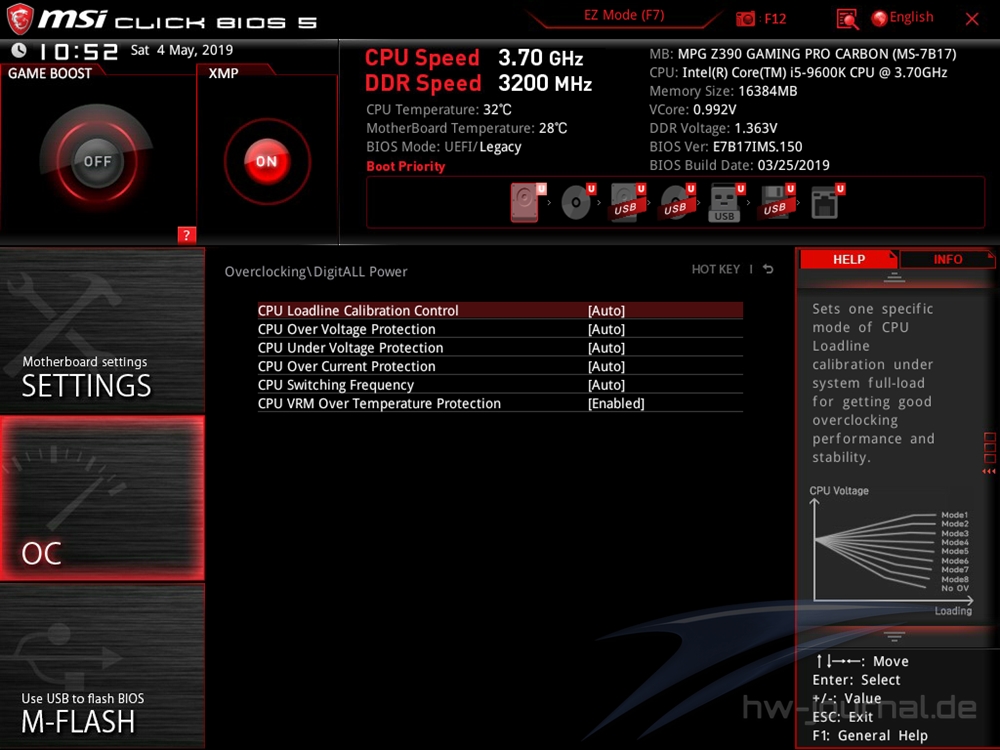Select CPU VRM Over Temperature Protection row

tap(500, 403)
